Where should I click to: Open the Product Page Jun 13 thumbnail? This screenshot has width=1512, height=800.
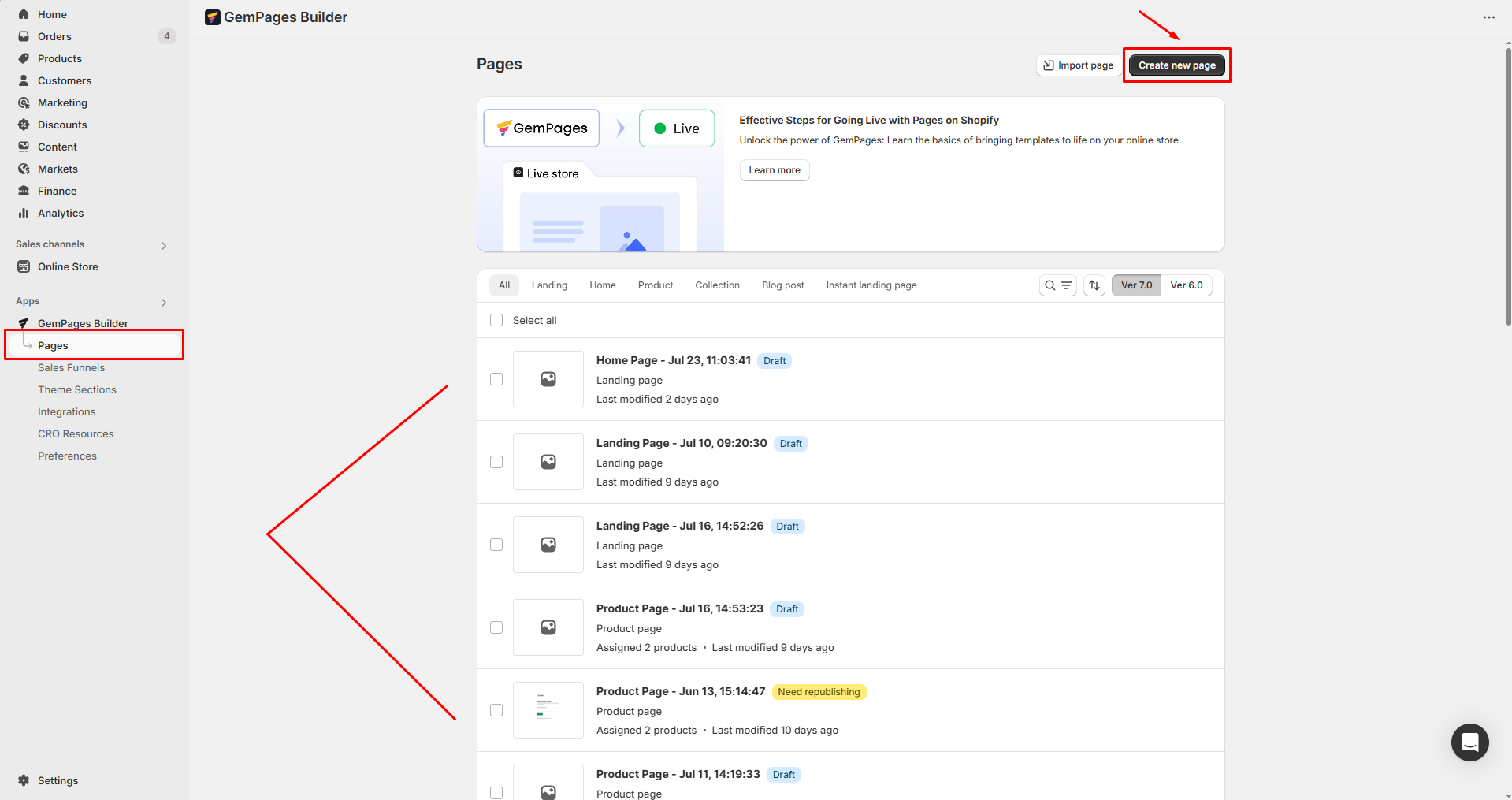tap(548, 710)
